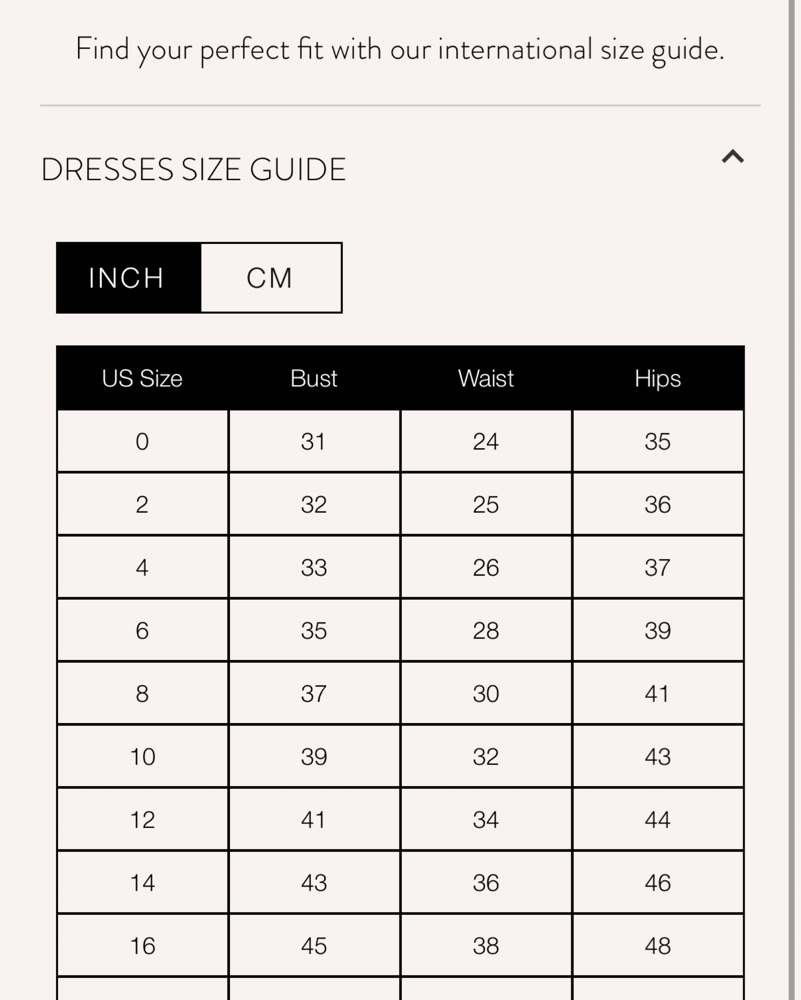Click the Waist column header
The image size is (801, 1000).
(x=486, y=378)
